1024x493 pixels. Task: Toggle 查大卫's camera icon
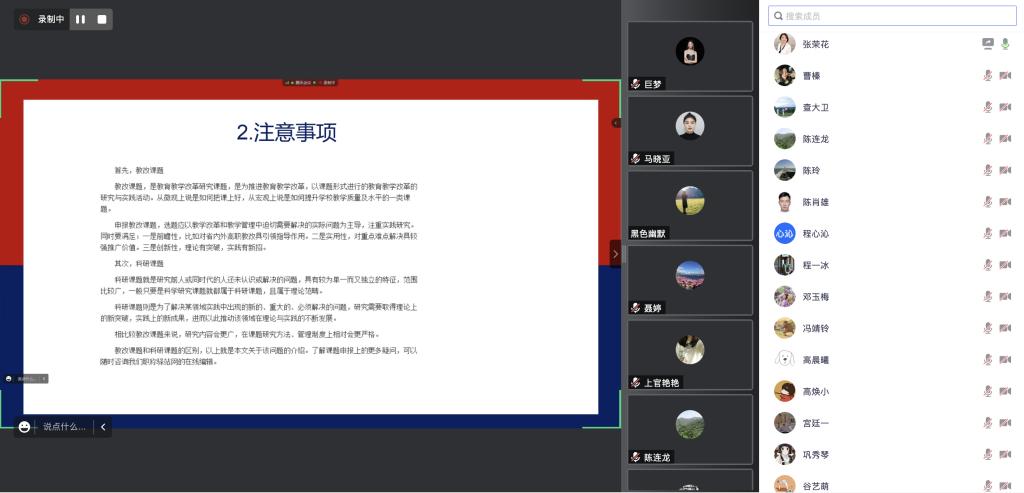pos(1005,107)
